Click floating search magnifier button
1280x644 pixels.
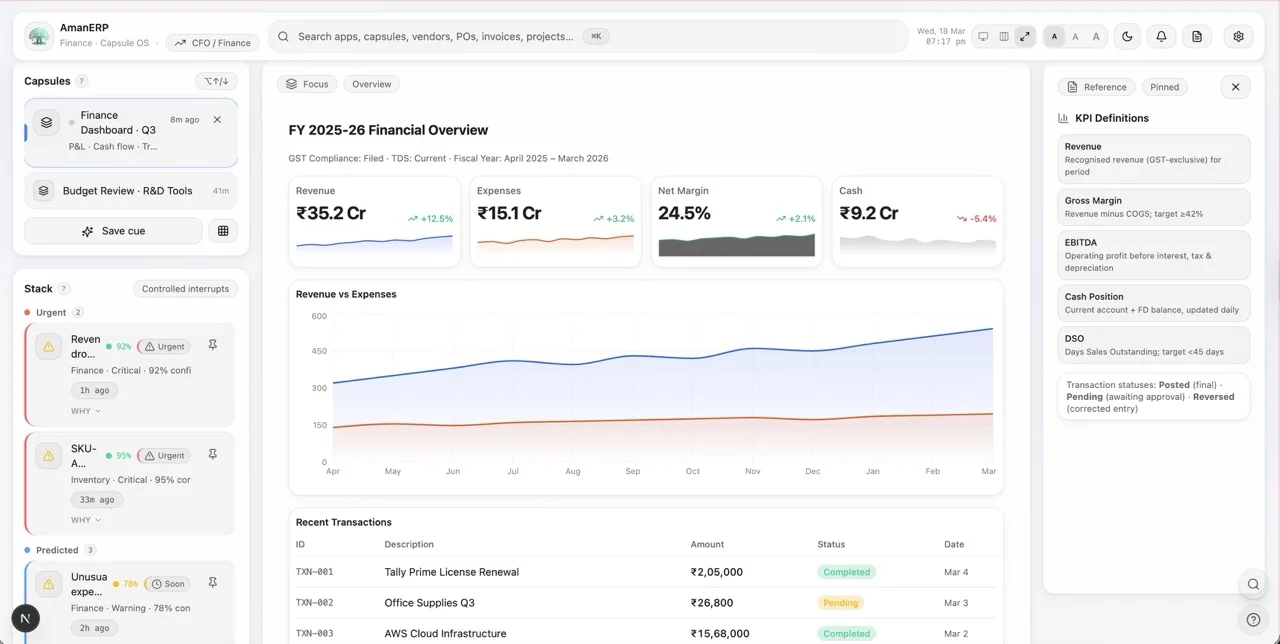(1252, 584)
